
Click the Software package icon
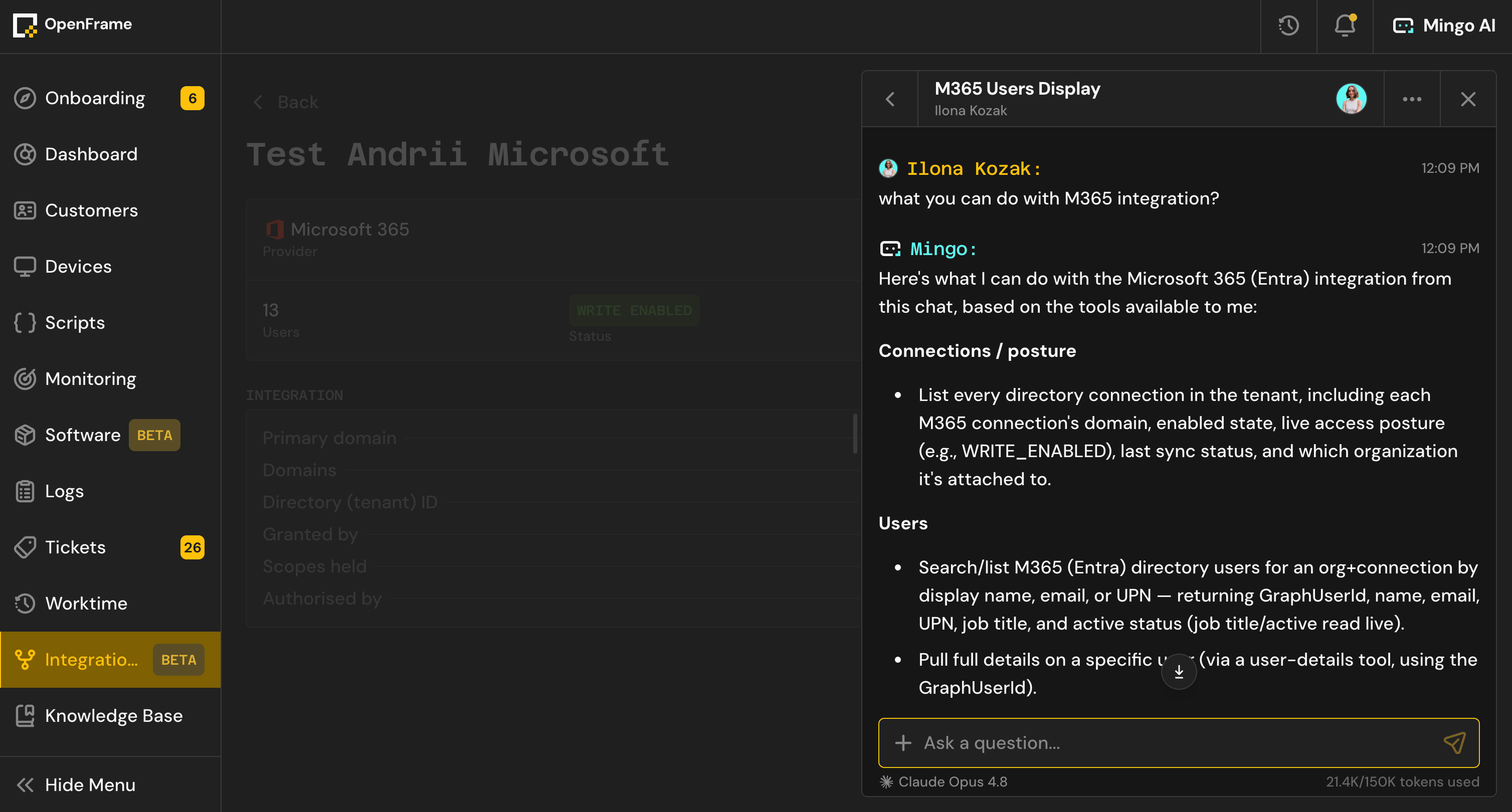[x=25, y=435]
